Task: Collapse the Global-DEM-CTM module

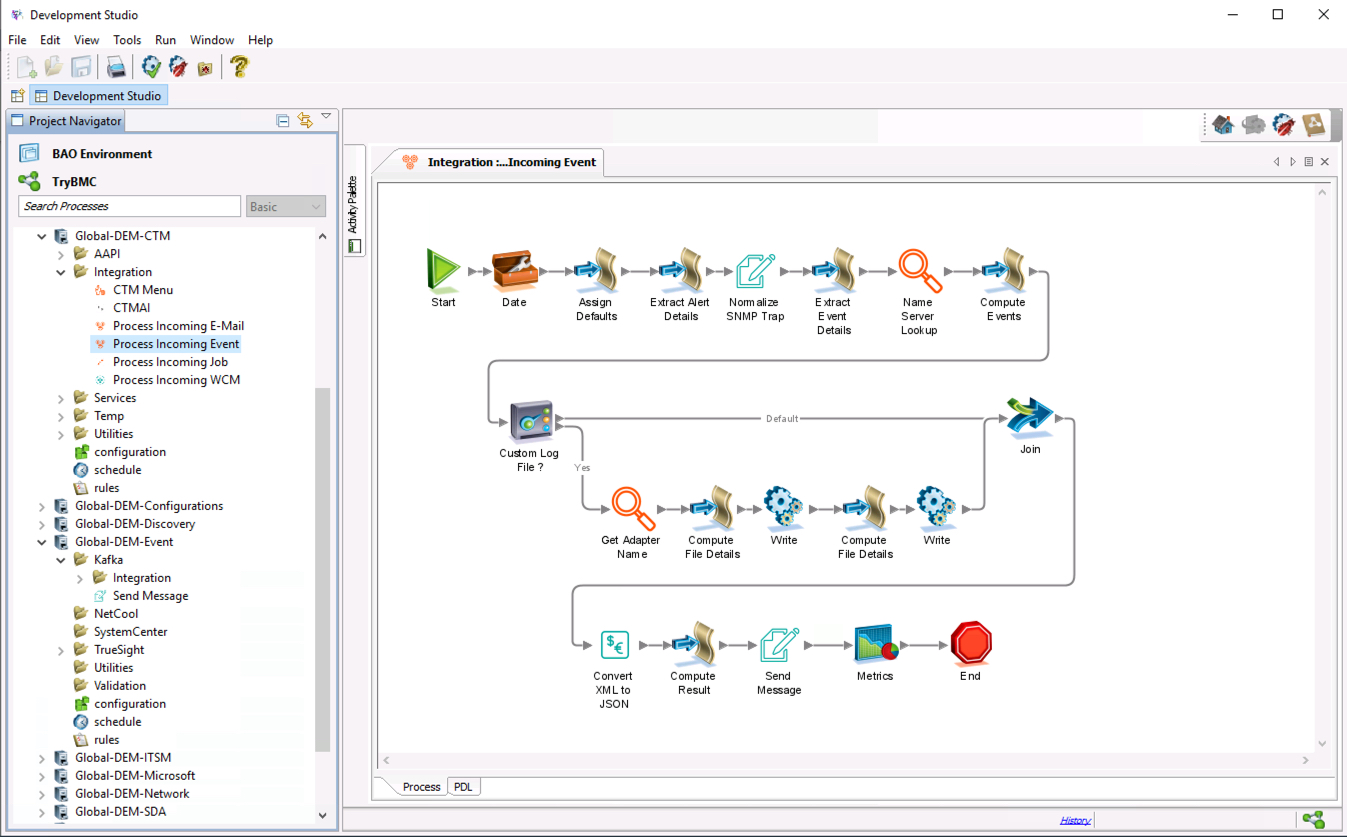Action: [42, 237]
